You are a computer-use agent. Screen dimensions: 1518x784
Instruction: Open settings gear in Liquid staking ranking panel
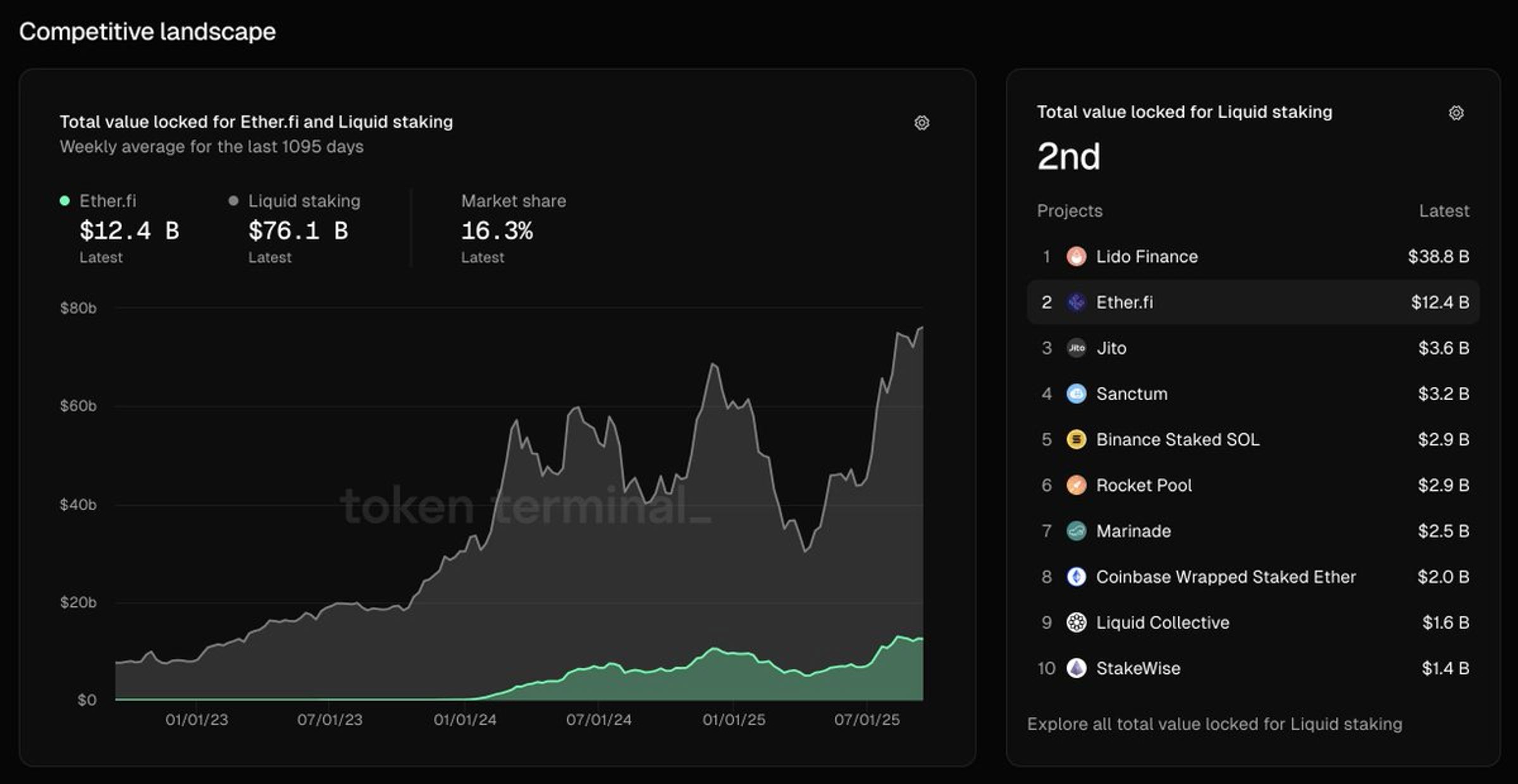click(1456, 113)
